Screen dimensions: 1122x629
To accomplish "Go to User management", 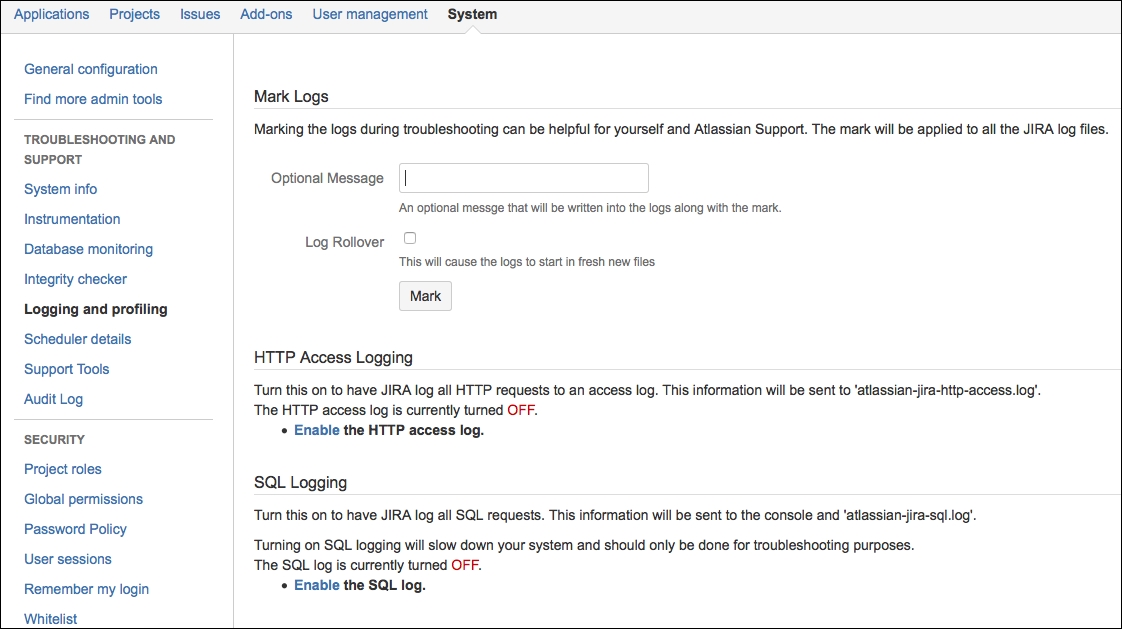I will coord(369,14).
